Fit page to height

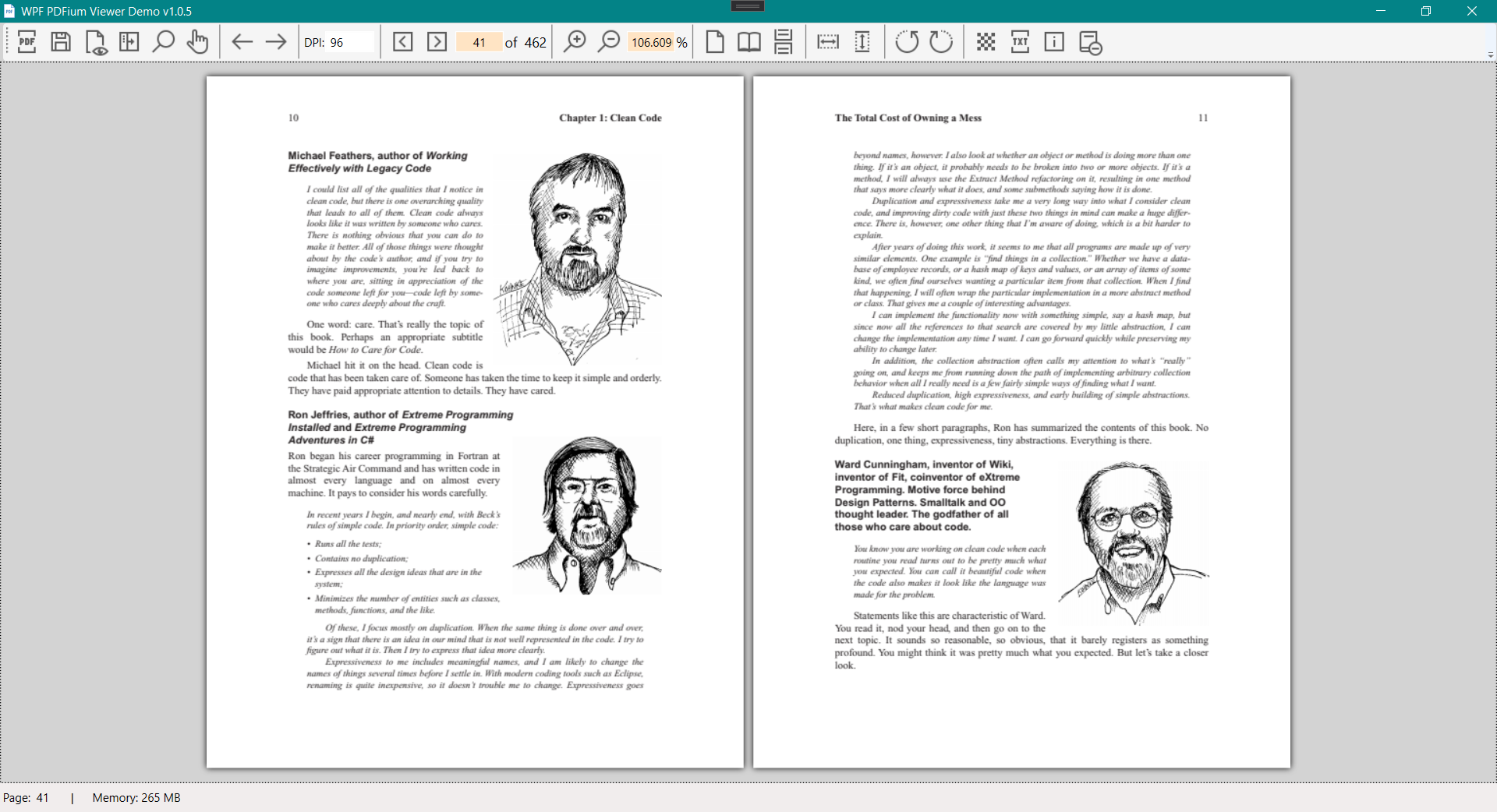point(862,41)
